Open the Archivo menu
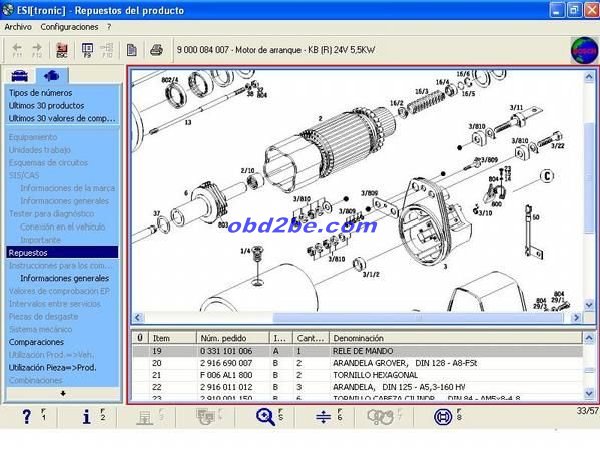Viewport: 600px width, 450px height. click(x=18, y=27)
